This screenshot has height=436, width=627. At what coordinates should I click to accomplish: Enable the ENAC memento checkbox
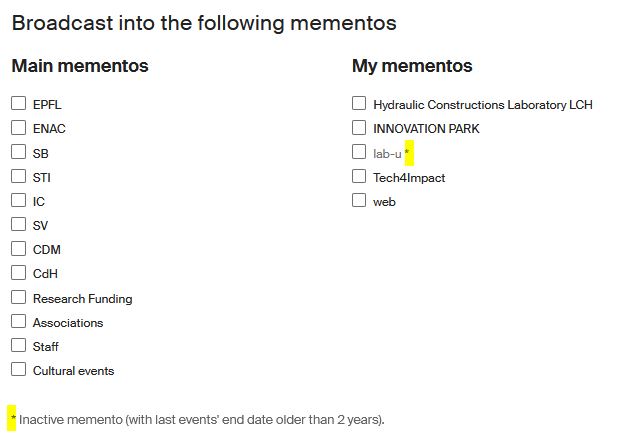coord(18,127)
